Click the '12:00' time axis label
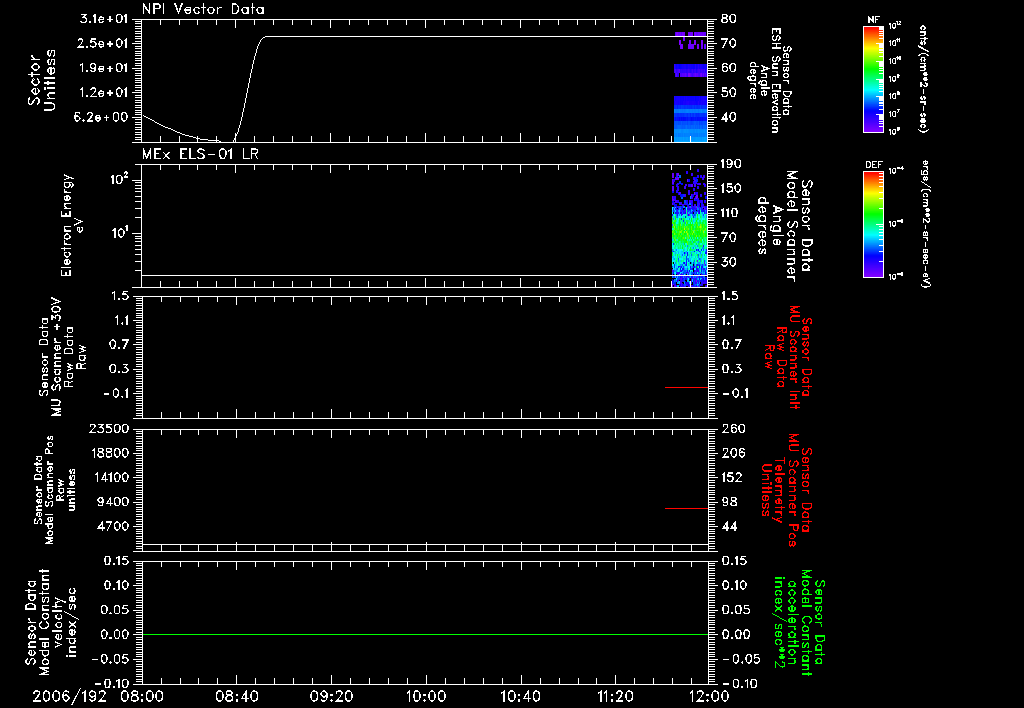The image size is (1024, 708). click(x=709, y=696)
